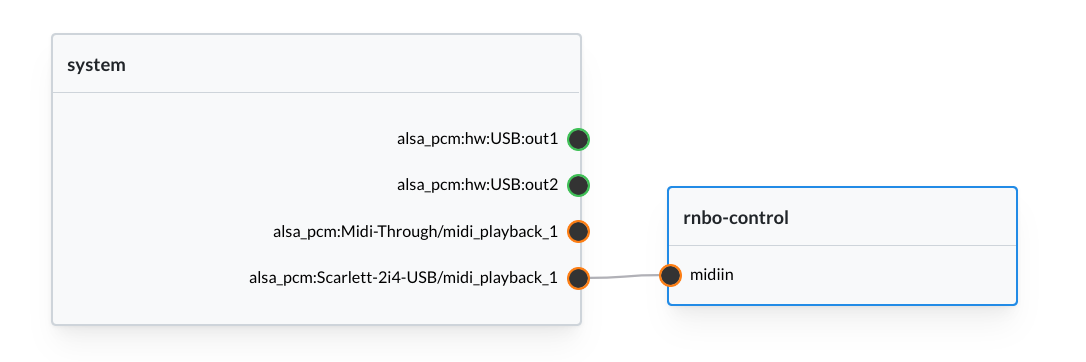Image resolution: width=1086 pixels, height=362 pixels.
Task: Click the 'system' node title text
Action: tap(96, 66)
